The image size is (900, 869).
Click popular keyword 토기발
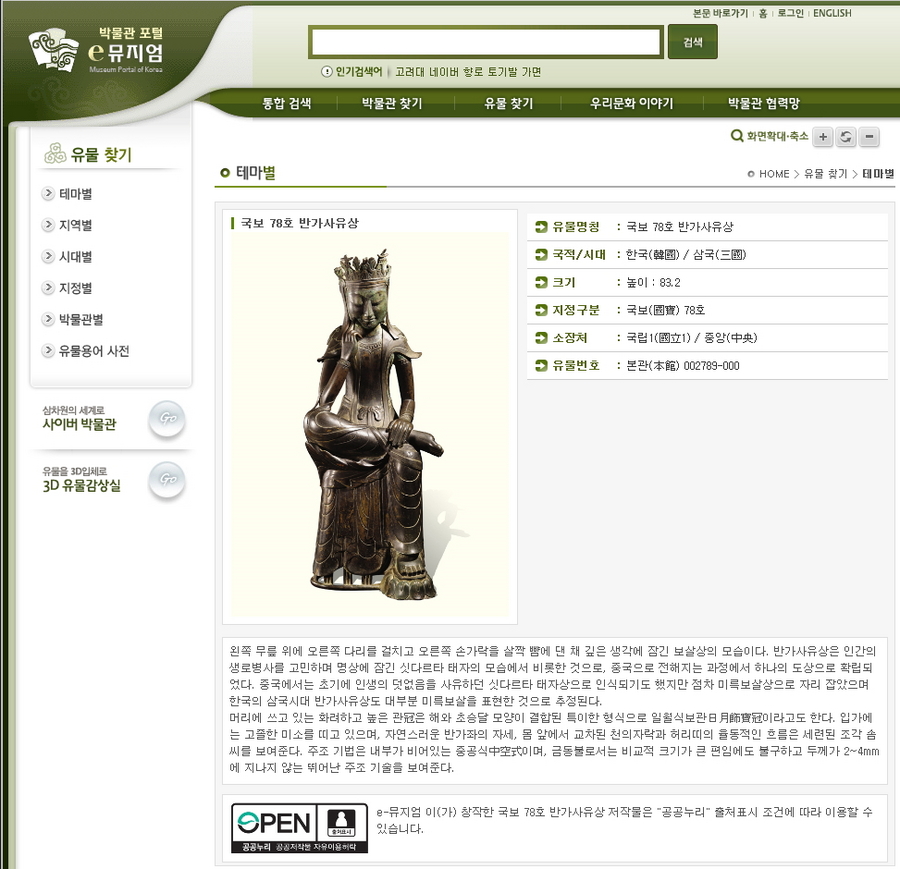[503, 72]
